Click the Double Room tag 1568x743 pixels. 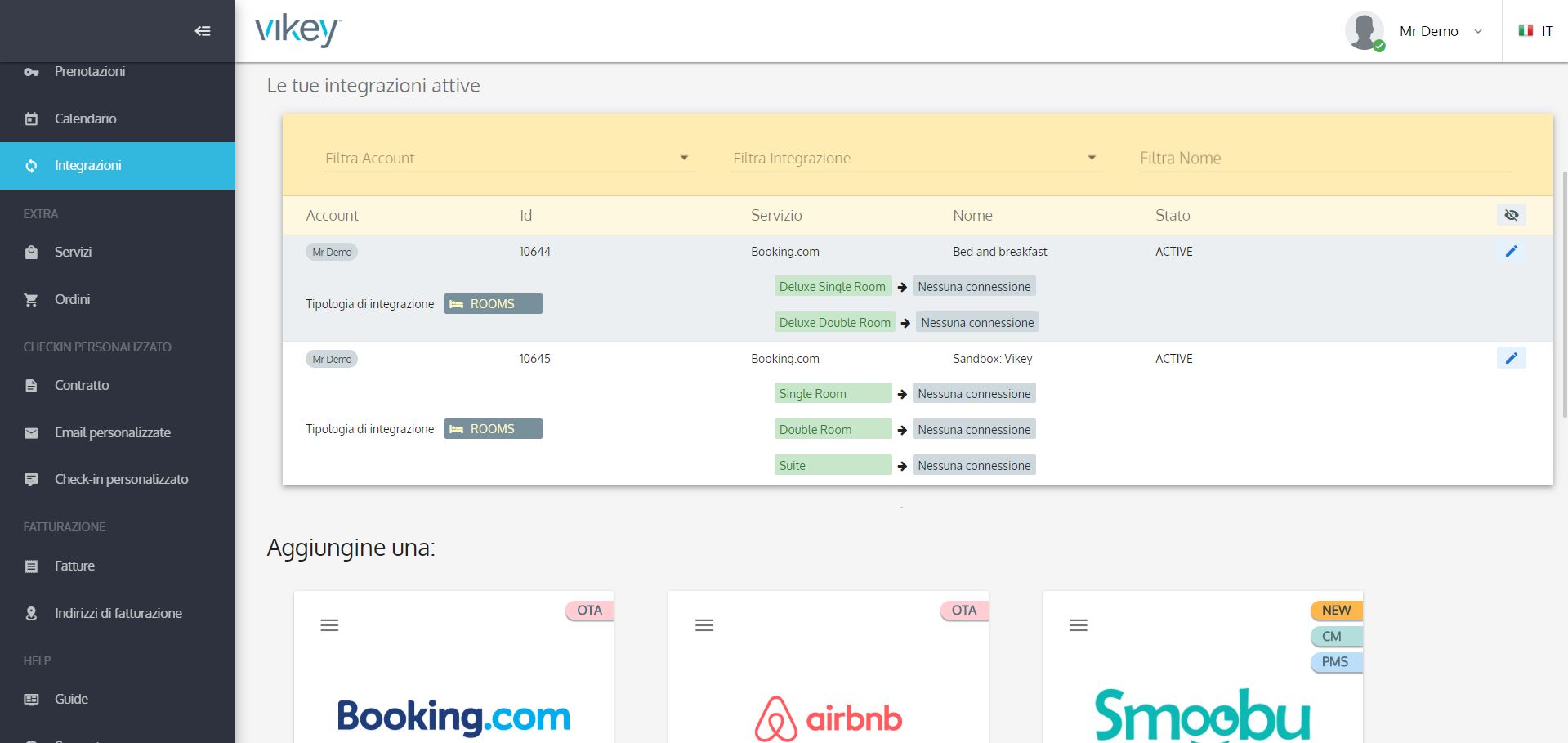pyautogui.click(x=833, y=430)
